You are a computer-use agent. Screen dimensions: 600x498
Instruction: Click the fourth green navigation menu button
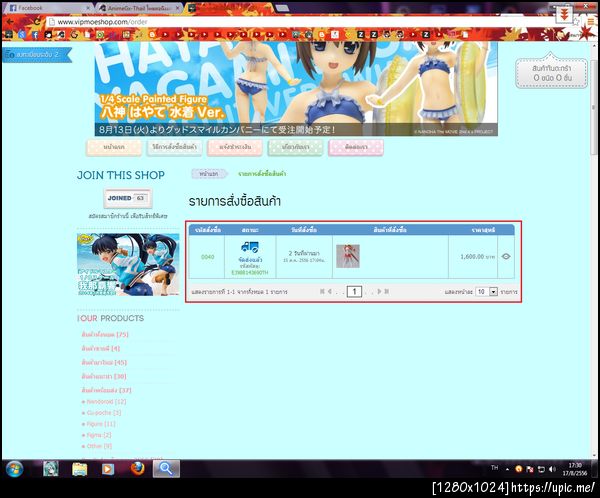tap(295, 147)
